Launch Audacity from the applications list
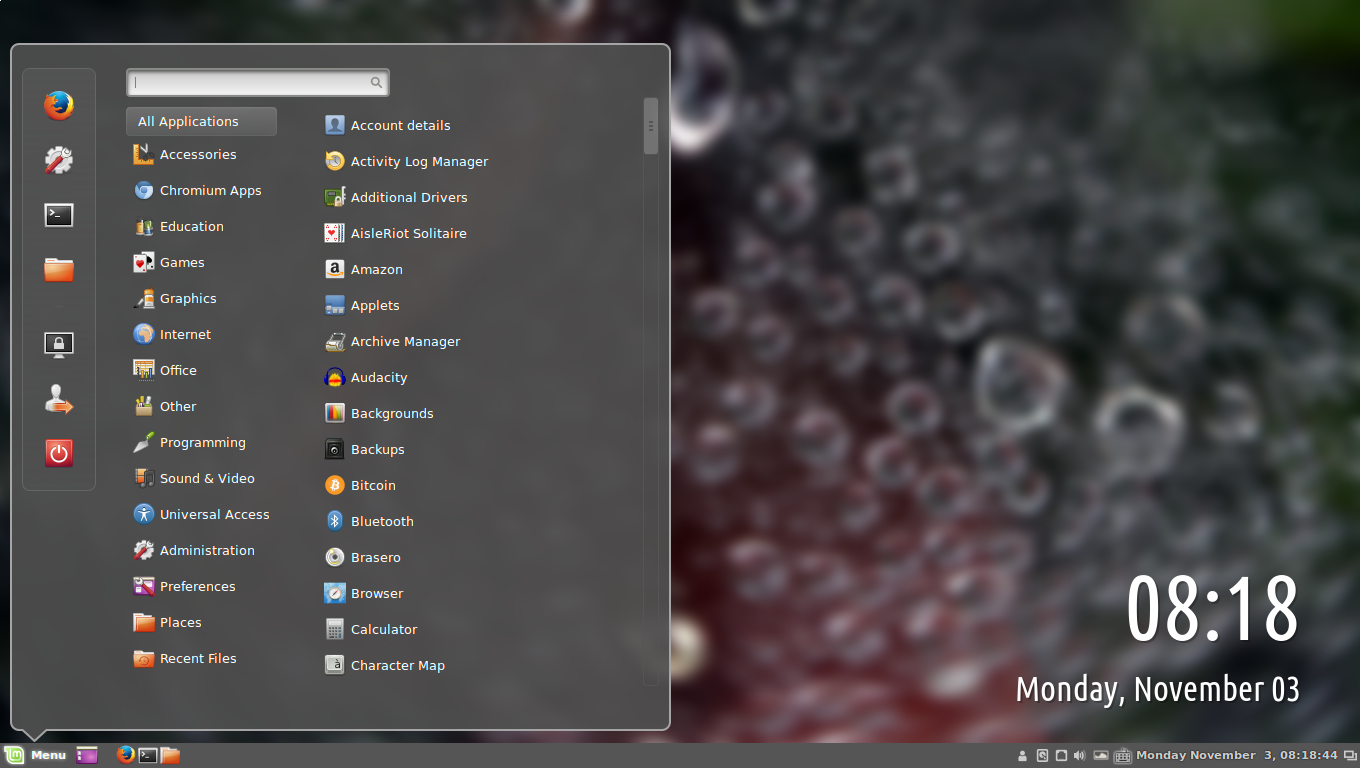1360x768 pixels. pyautogui.click(x=378, y=378)
